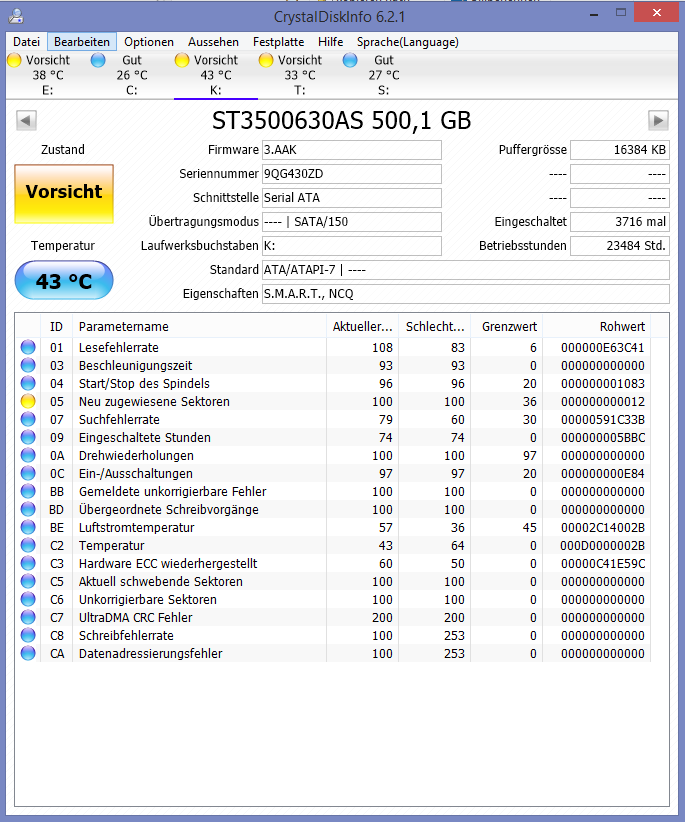Click the Grenzwert column header
The width and height of the screenshot is (685, 822).
507,327
